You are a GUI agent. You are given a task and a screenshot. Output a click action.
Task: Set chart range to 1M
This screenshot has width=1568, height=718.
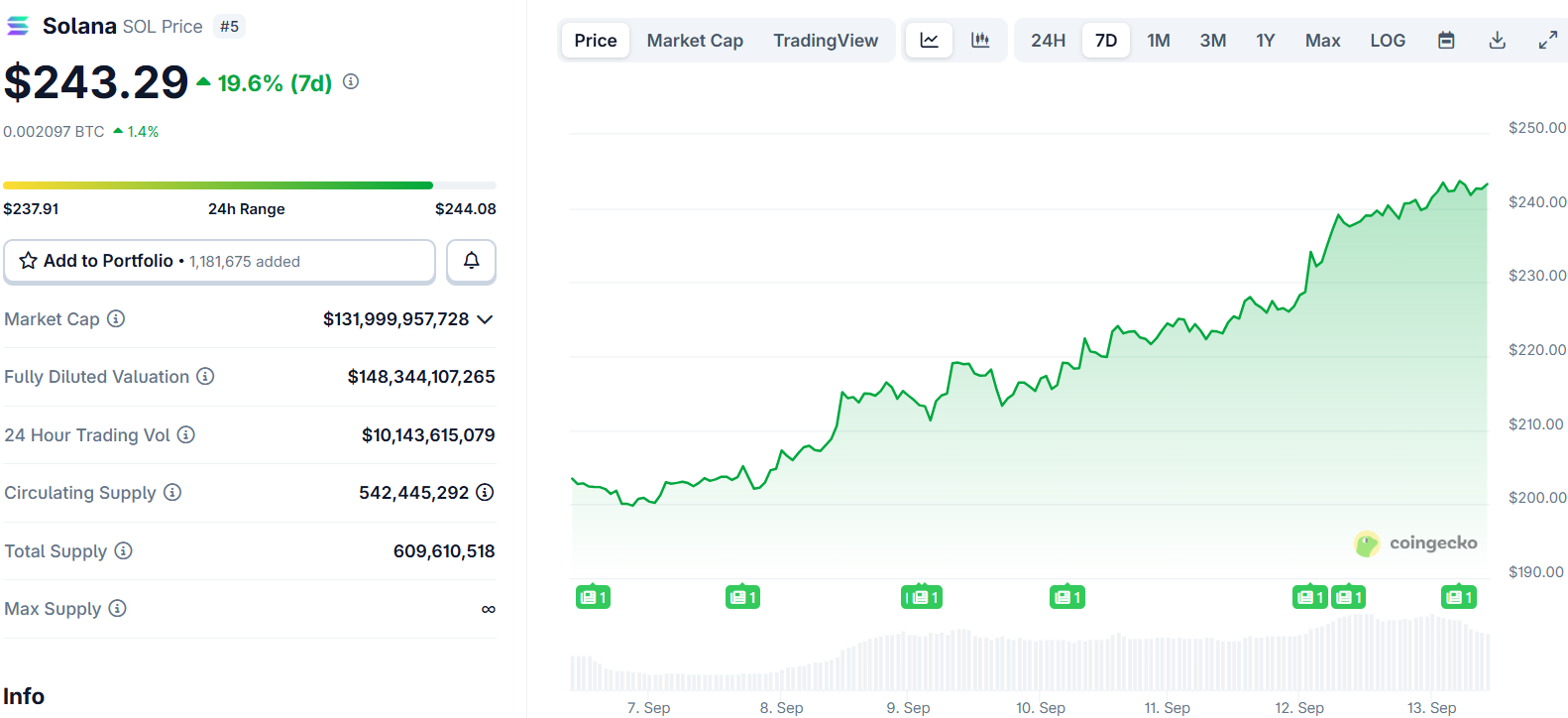pyautogui.click(x=1159, y=41)
